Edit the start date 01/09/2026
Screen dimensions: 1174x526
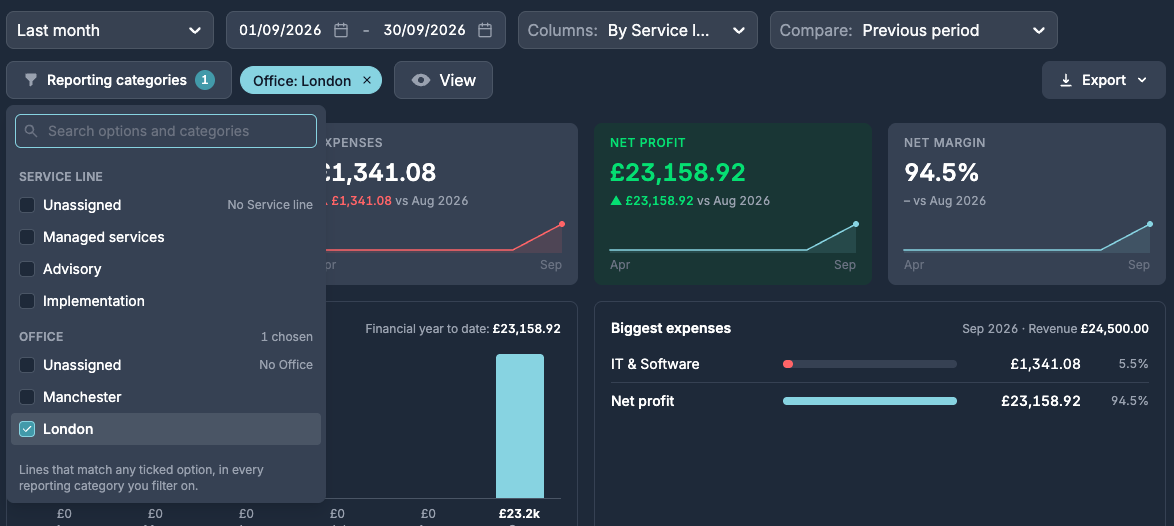[280, 30]
